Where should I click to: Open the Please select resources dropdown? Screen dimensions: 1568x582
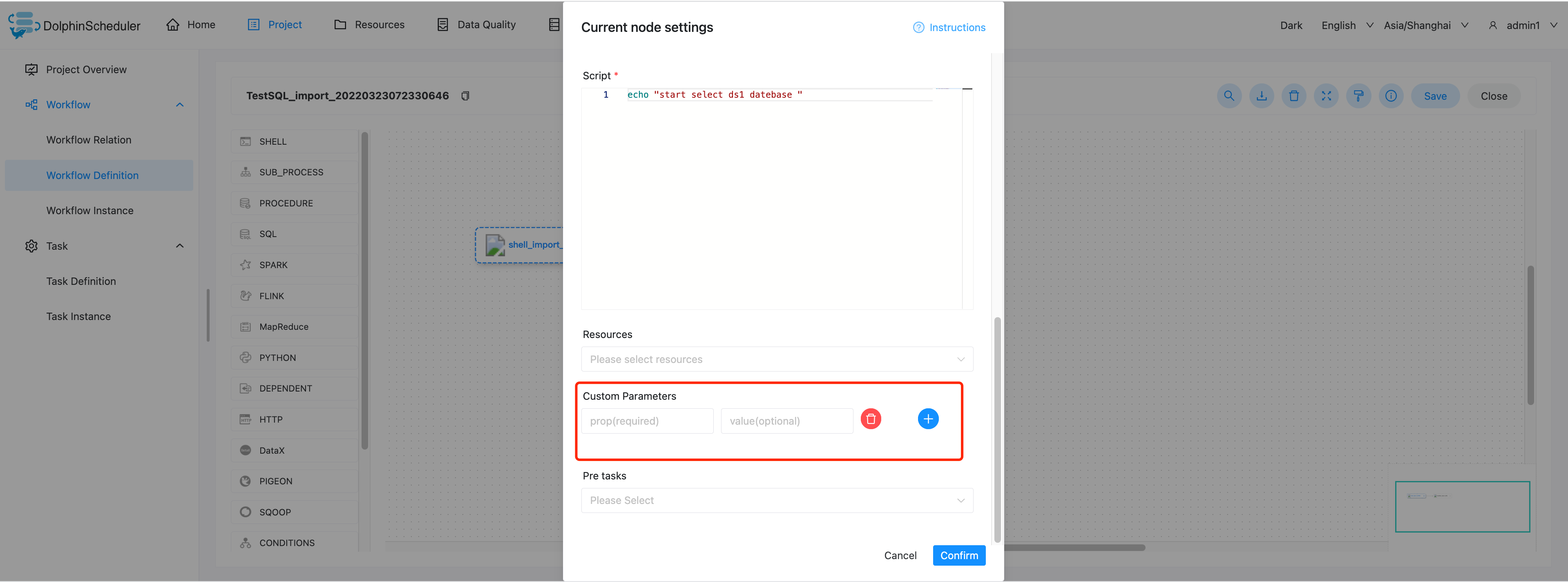click(x=776, y=359)
